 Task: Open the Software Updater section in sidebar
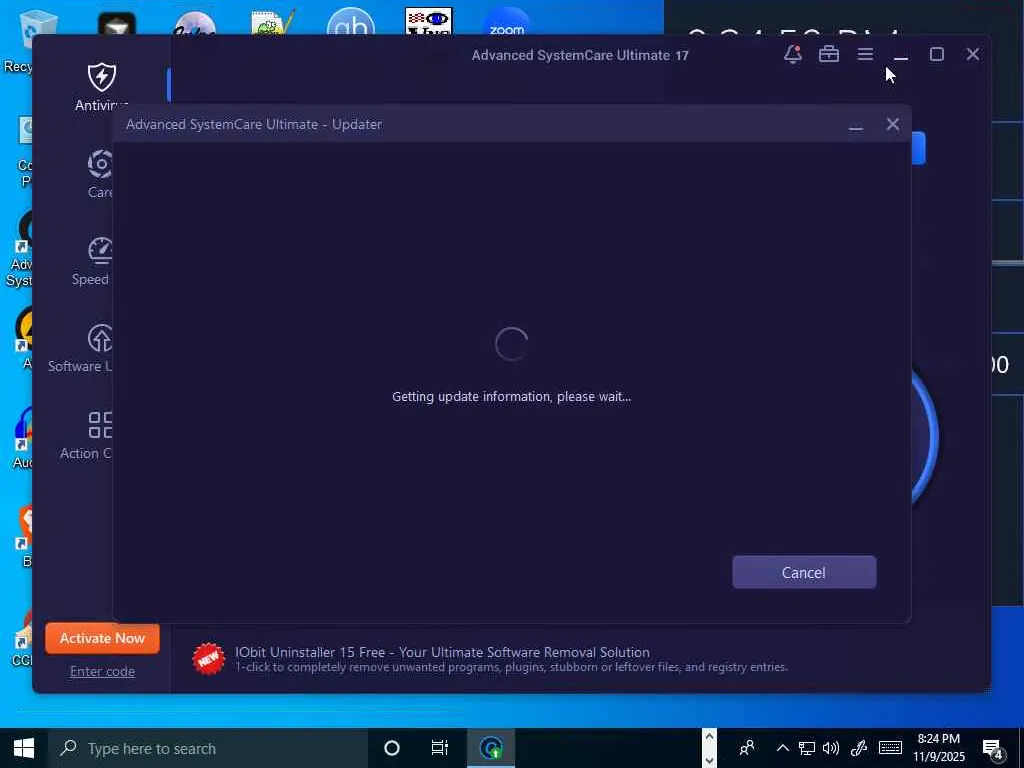[81, 348]
